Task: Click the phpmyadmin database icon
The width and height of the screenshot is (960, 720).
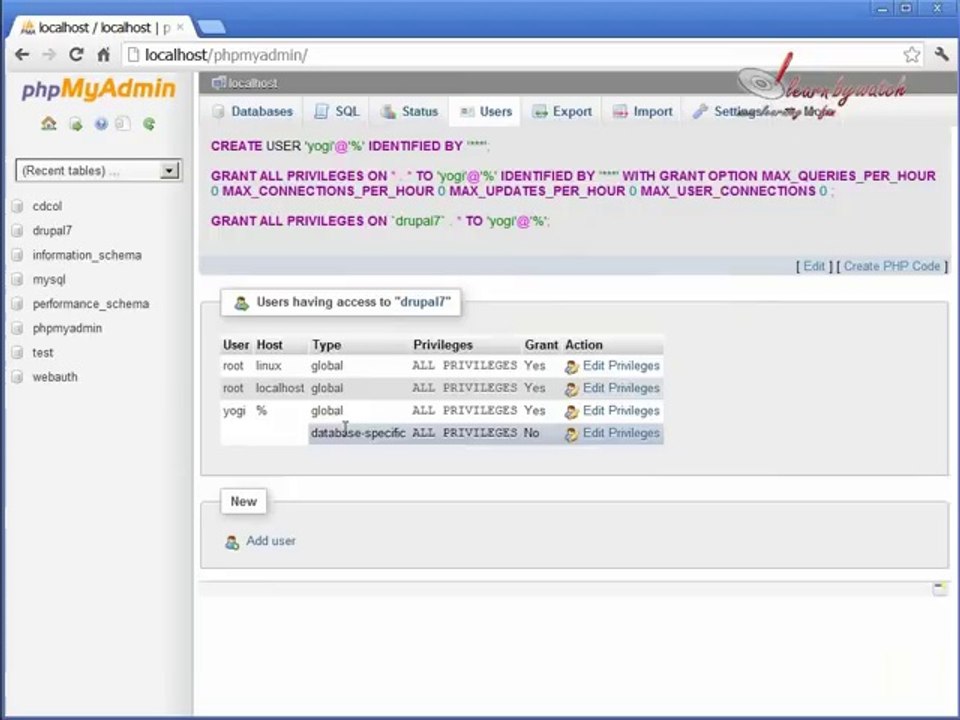Action: pos(18,329)
